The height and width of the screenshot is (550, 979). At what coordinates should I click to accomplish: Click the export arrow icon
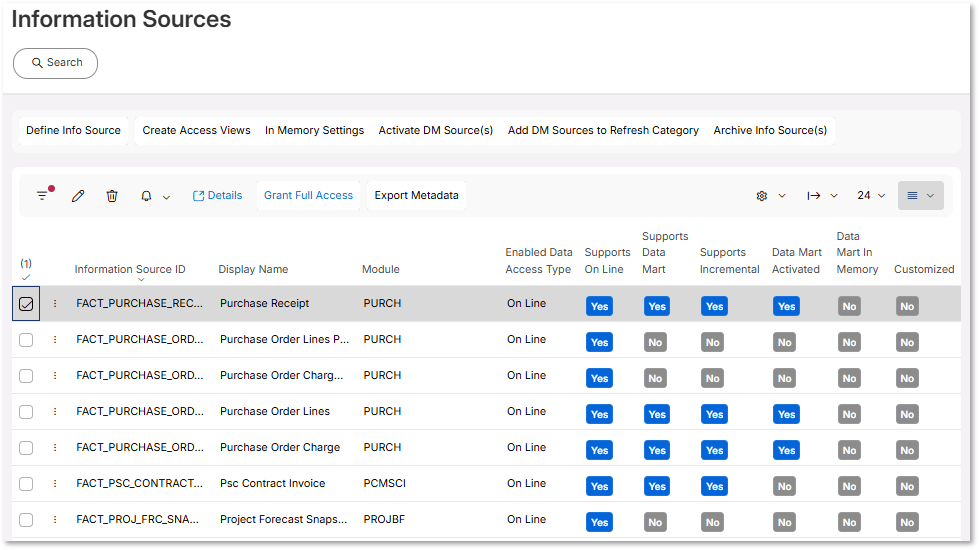pos(814,196)
